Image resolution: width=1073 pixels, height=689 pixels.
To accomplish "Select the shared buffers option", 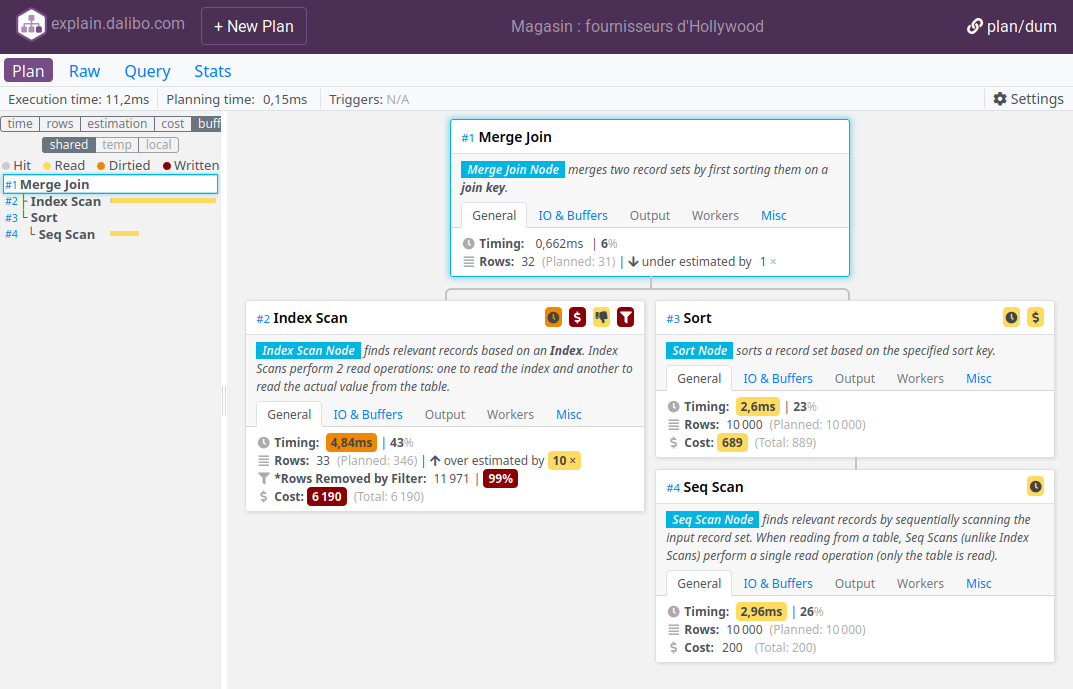I will (68, 145).
